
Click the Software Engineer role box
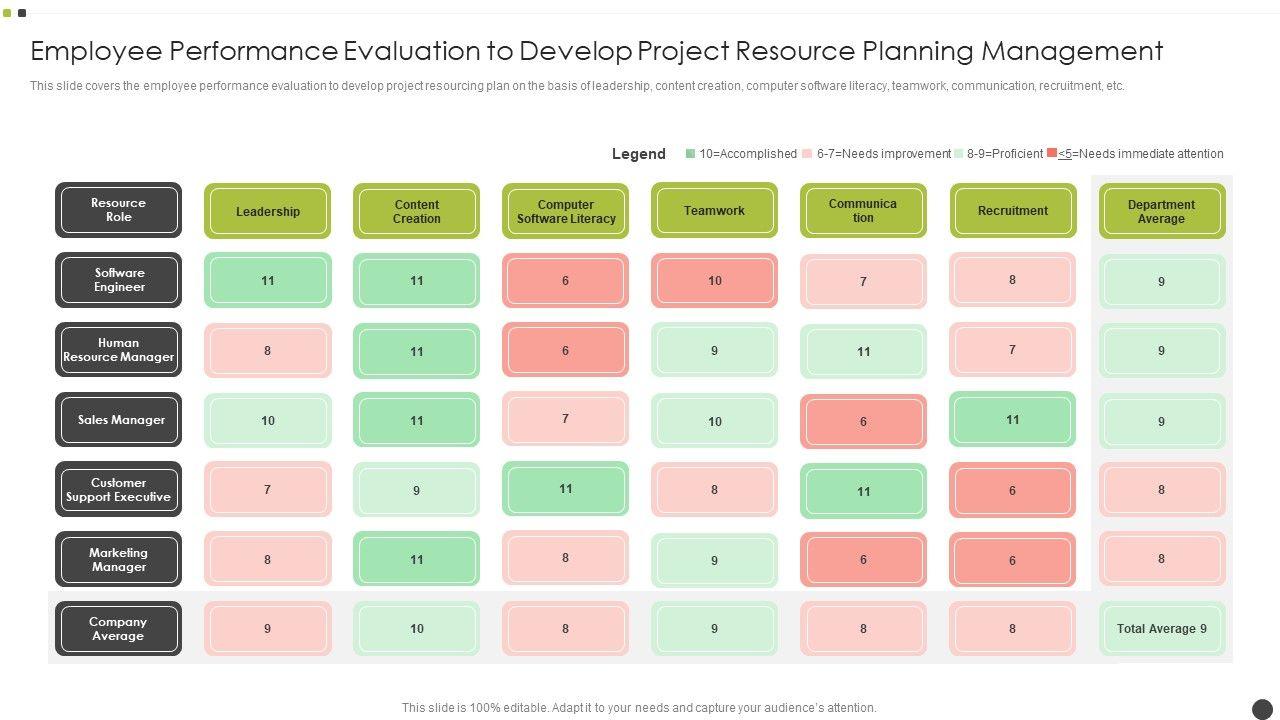click(119, 280)
